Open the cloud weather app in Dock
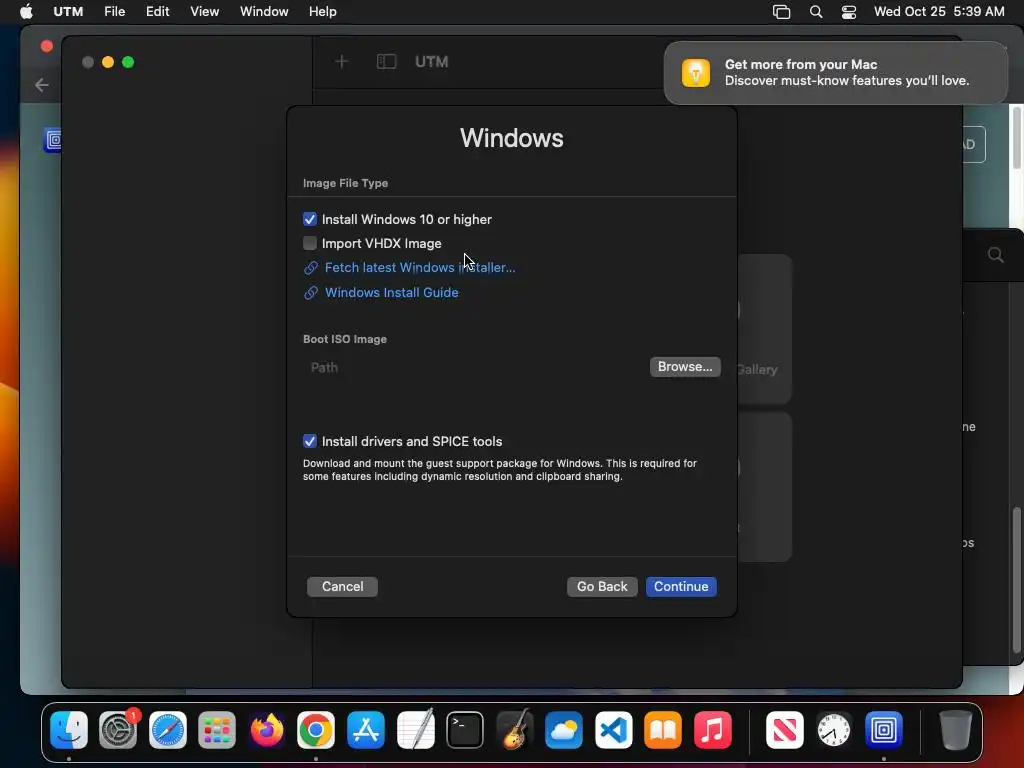Screen dimensions: 1024x768 pyautogui.click(x=564, y=729)
